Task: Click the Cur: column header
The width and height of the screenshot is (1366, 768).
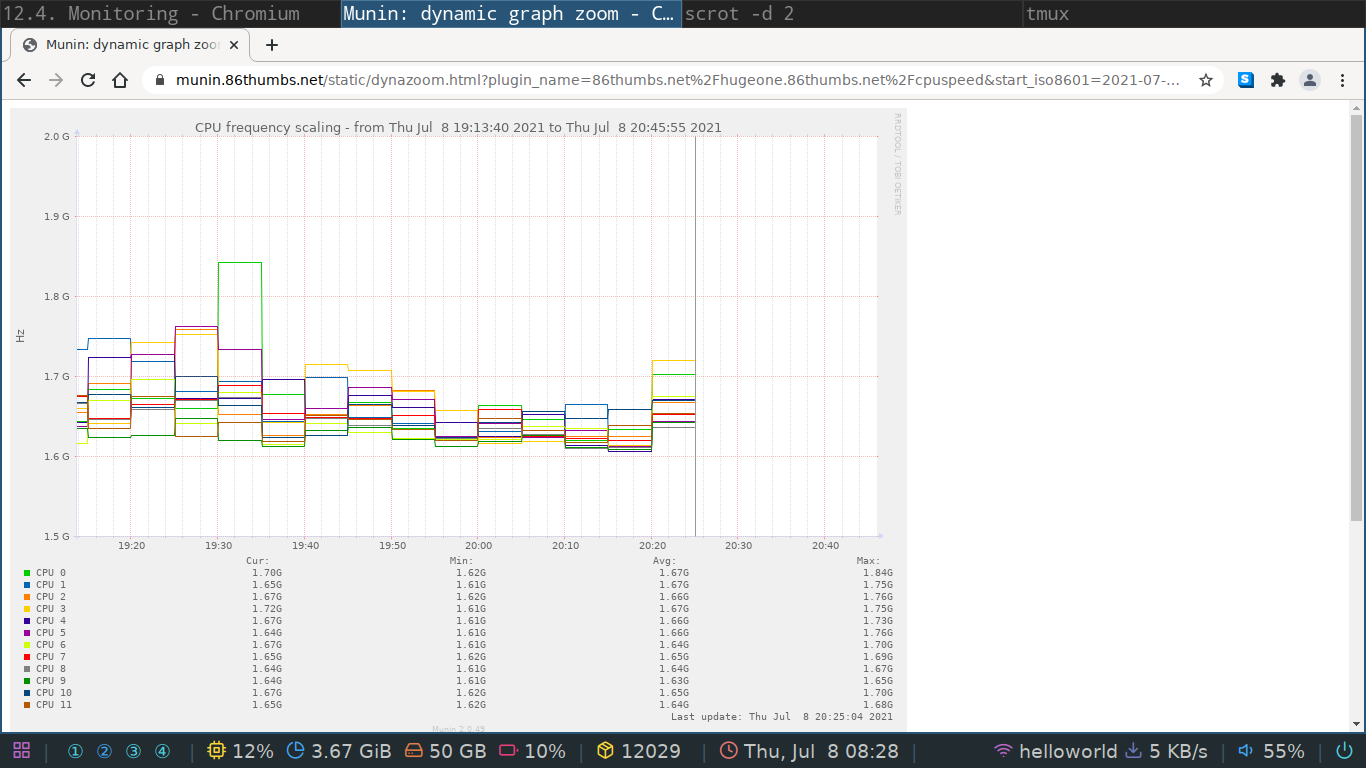Action: (x=258, y=561)
